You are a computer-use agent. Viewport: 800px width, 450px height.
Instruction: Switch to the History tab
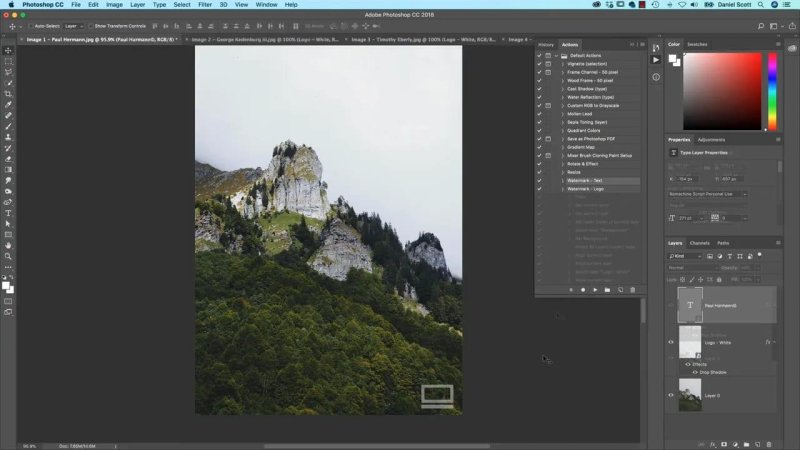[x=546, y=45]
